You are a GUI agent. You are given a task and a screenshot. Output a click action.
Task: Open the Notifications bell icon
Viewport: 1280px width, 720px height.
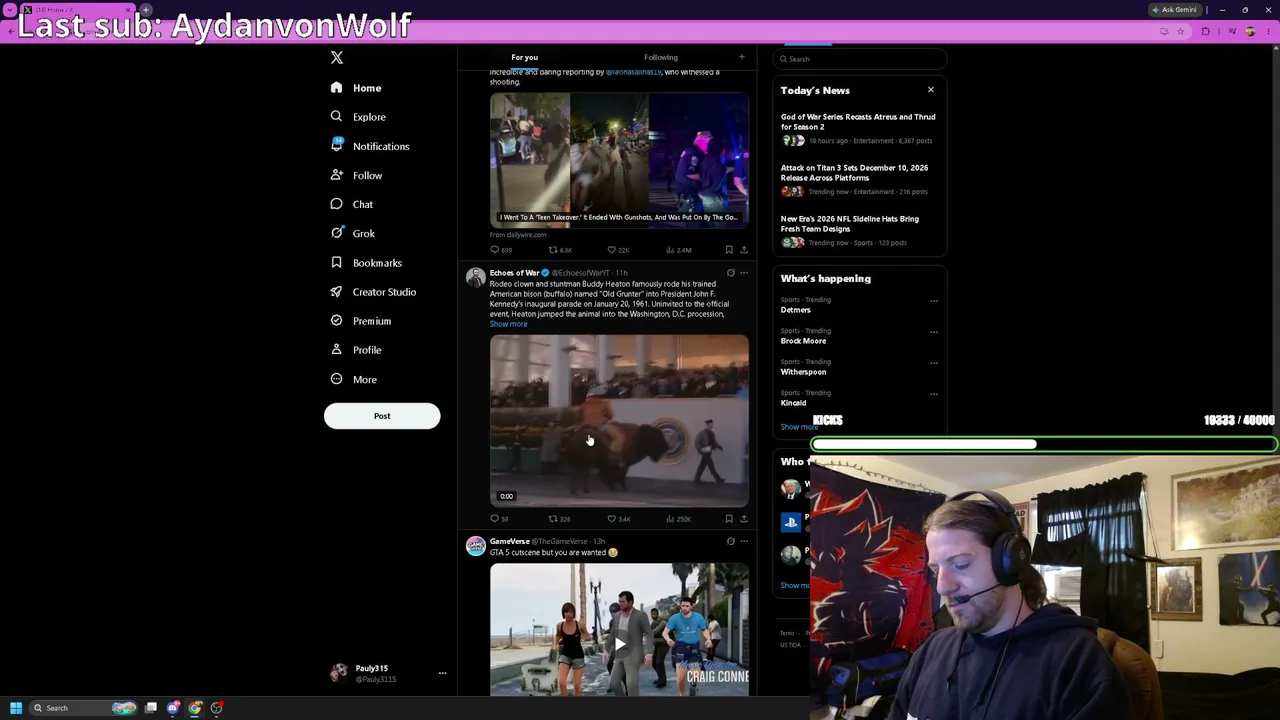337,146
